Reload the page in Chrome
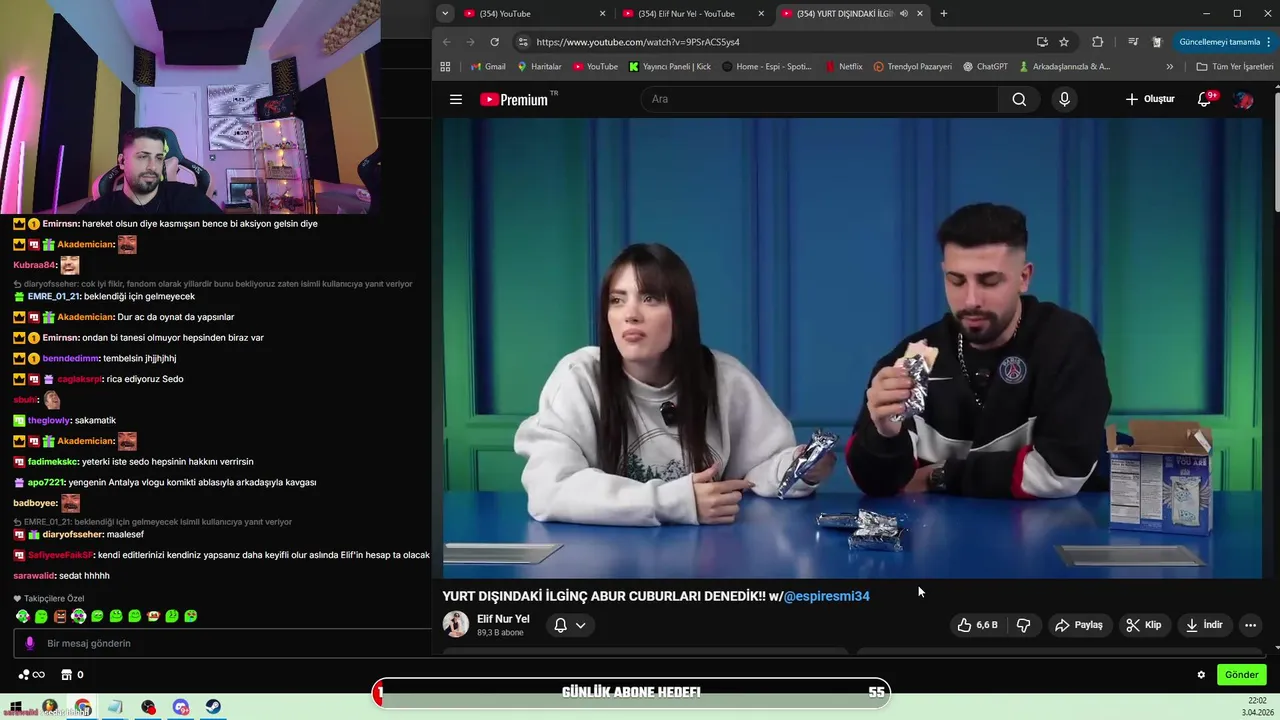Image resolution: width=1280 pixels, height=720 pixels. click(x=494, y=42)
